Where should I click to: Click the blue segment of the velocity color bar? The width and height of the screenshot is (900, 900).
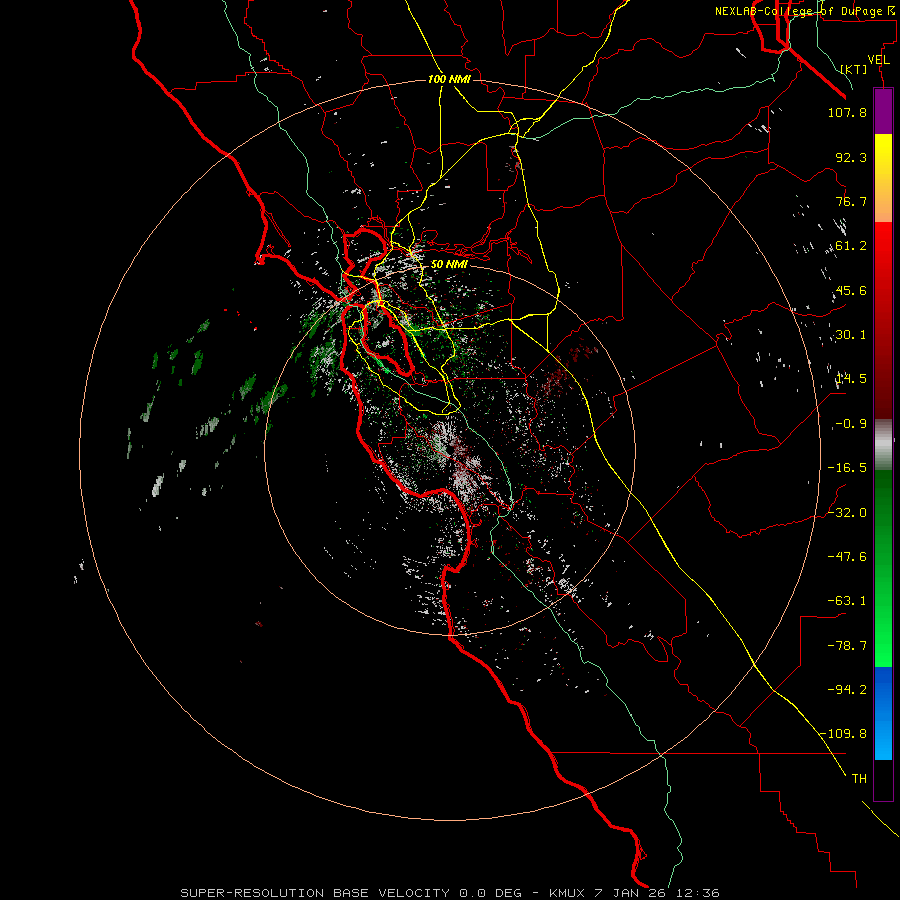[883, 713]
